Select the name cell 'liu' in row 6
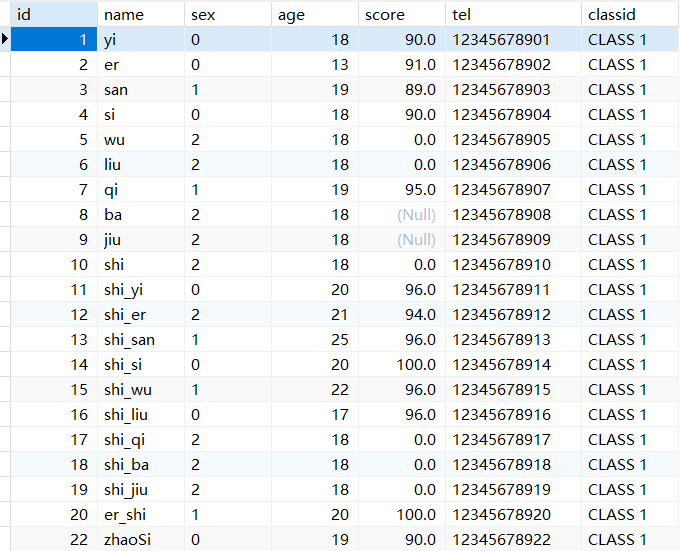This screenshot has width=680, height=551. [141, 165]
